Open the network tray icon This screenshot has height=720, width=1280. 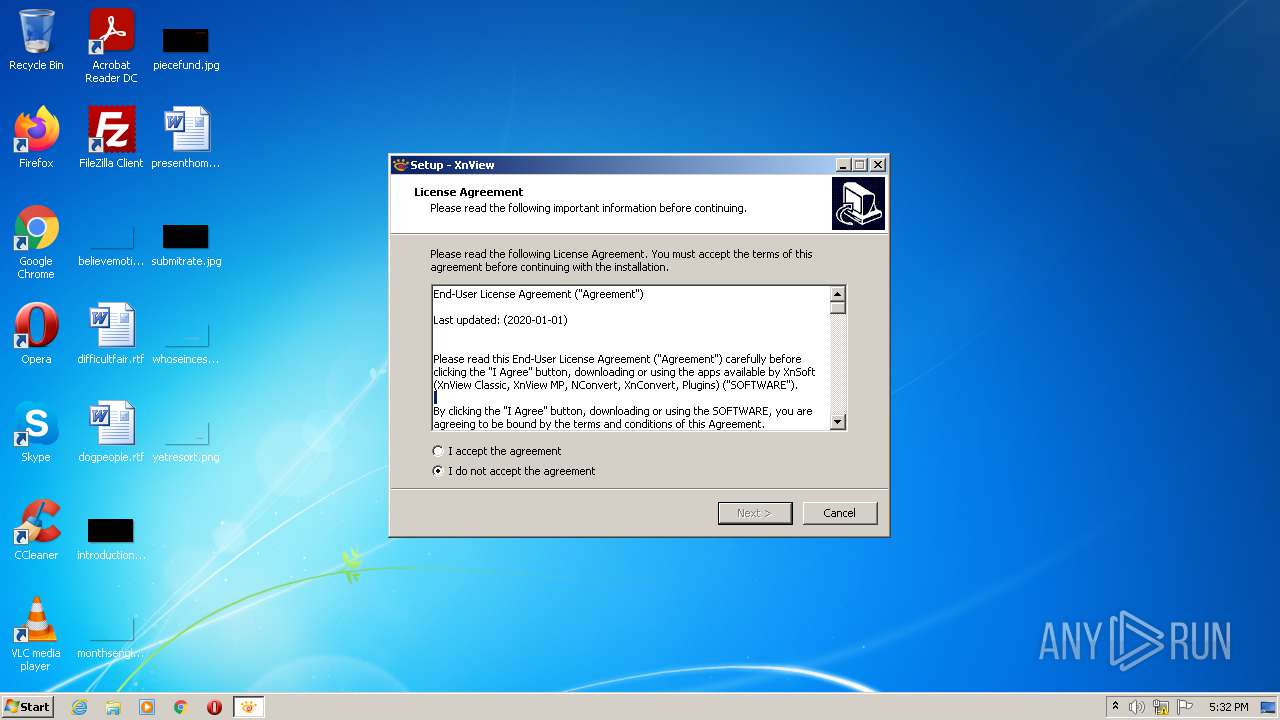click(1161, 707)
